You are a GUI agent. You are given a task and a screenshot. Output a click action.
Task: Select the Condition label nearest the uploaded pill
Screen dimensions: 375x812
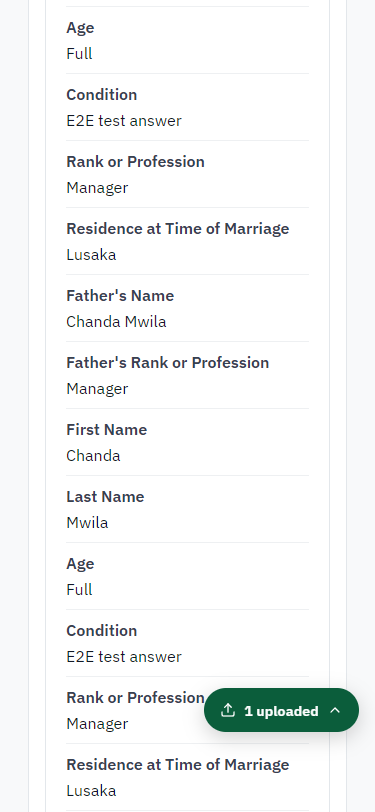(x=102, y=631)
